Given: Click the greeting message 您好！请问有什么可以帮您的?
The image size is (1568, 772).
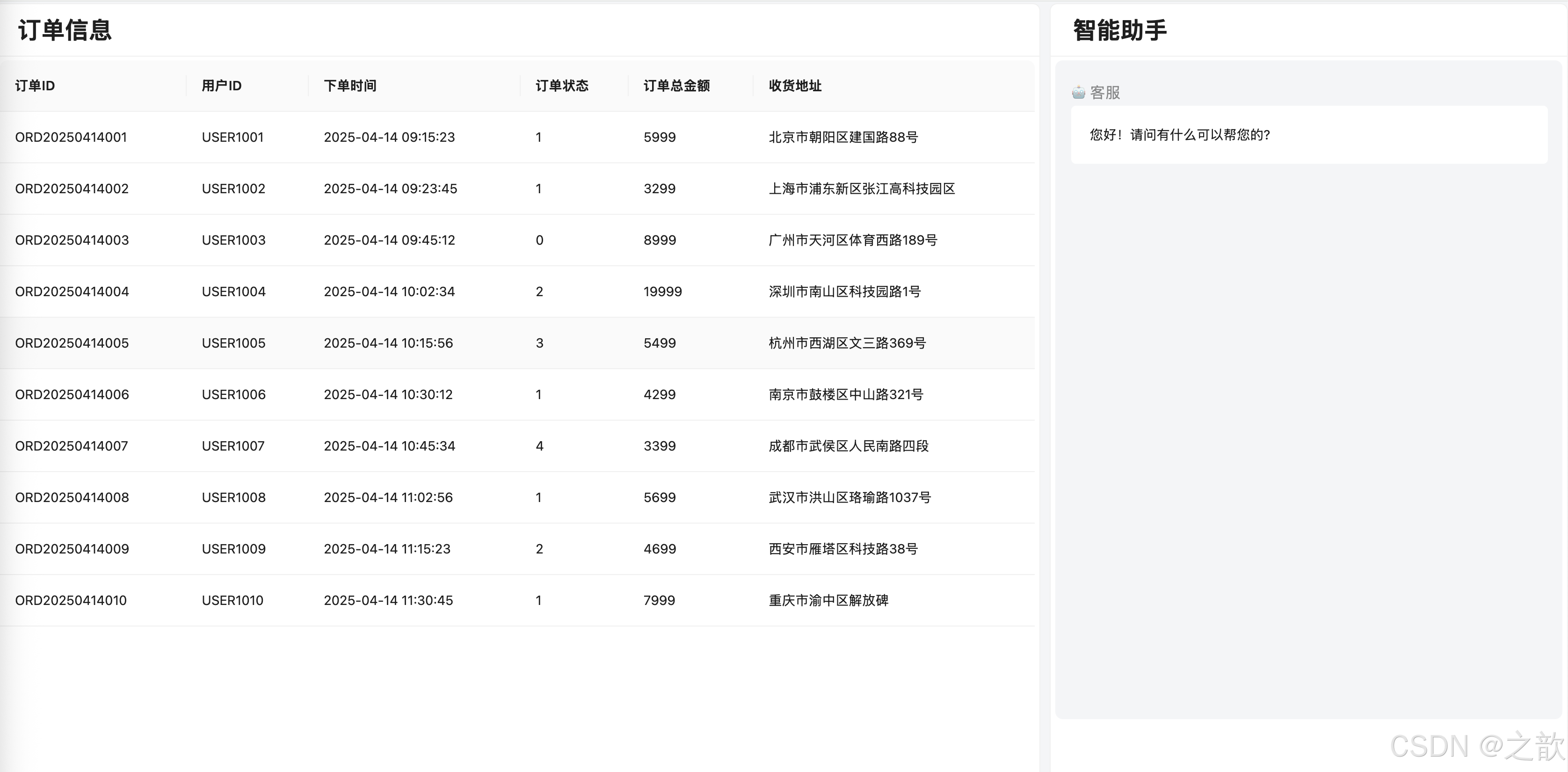Looking at the screenshot, I should coord(1179,135).
